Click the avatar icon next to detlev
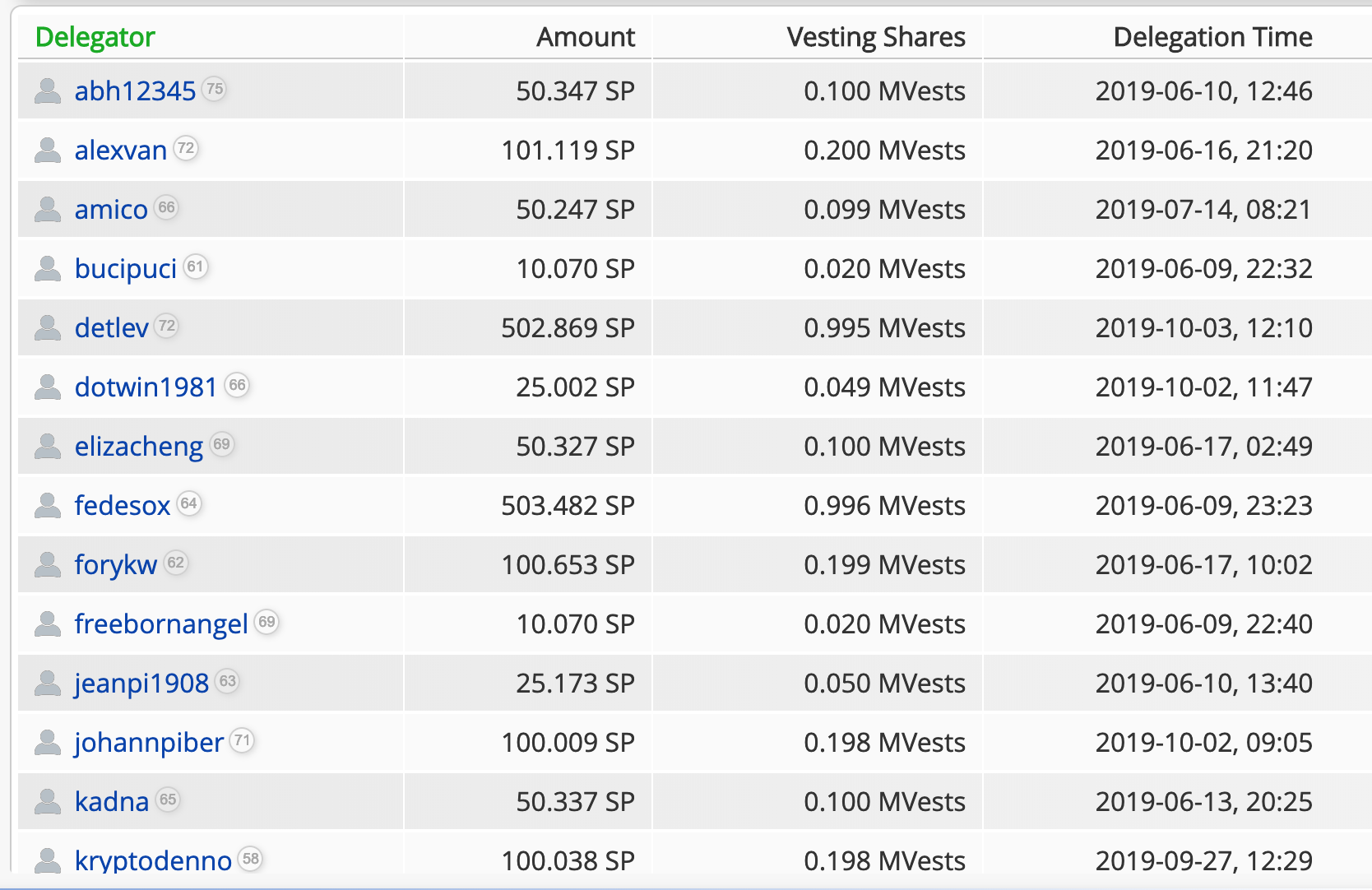This screenshot has height=890, width=1372. click(x=48, y=328)
